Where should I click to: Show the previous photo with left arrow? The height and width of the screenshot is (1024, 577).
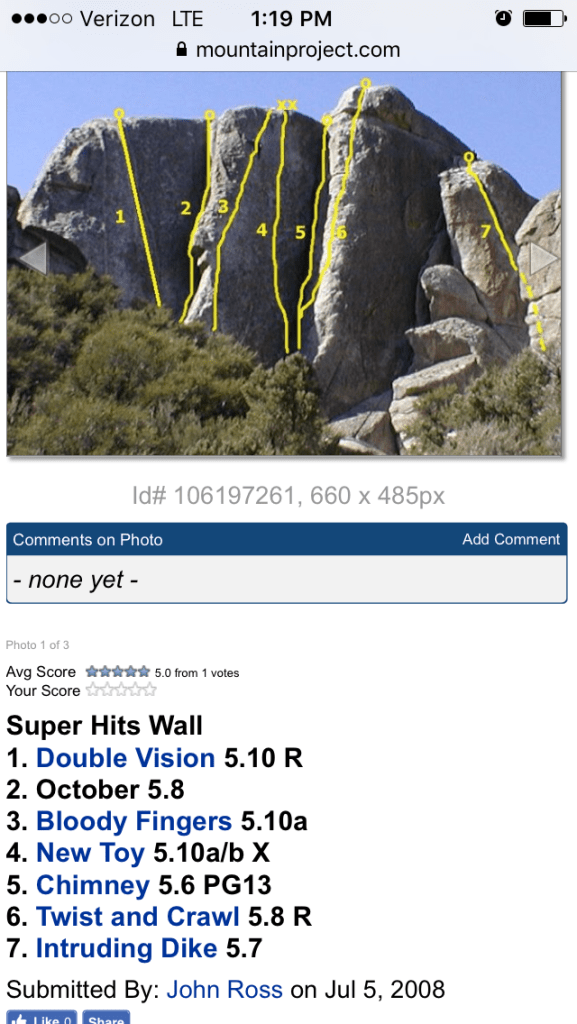(33, 258)
